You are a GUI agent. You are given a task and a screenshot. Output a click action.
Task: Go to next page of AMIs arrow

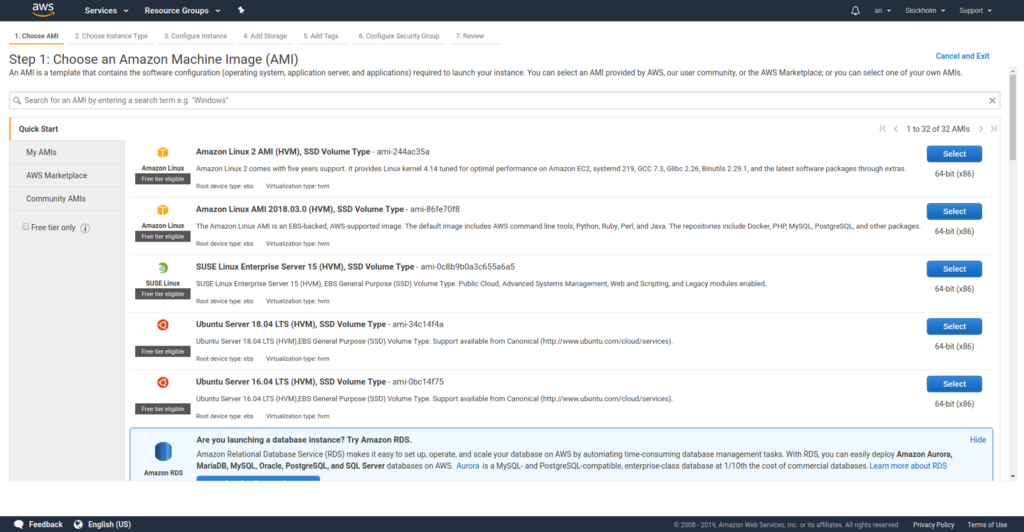click(980, 129)
